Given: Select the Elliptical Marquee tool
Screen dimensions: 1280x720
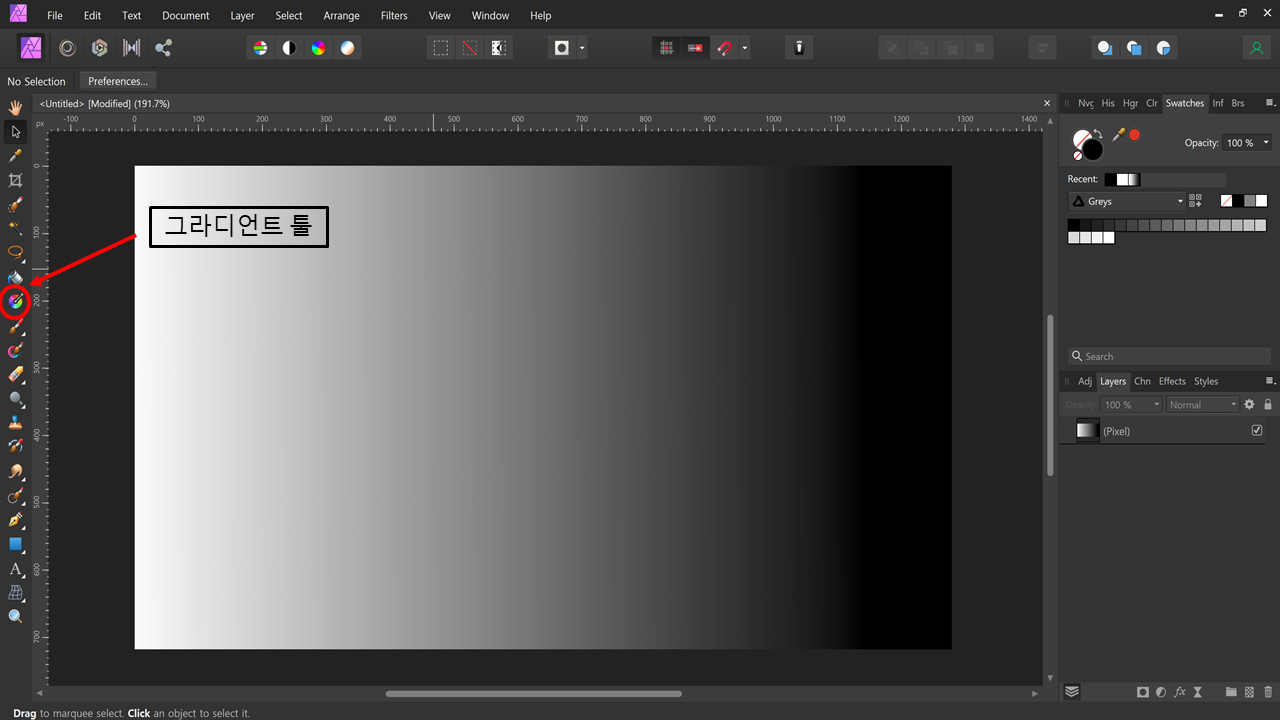Looking at the screenshot, I should (x=15, y=252).
